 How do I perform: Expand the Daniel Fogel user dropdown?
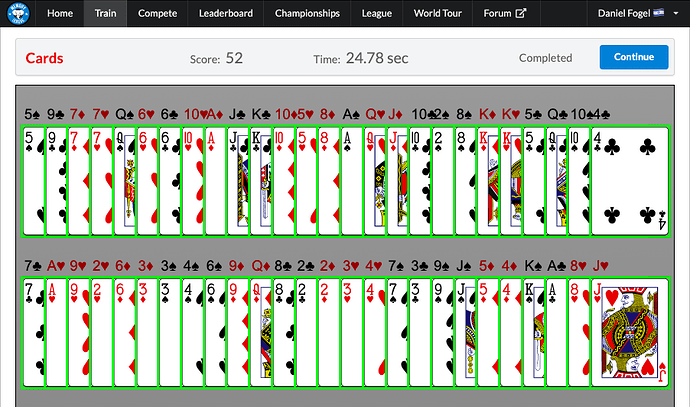[637, 13]
